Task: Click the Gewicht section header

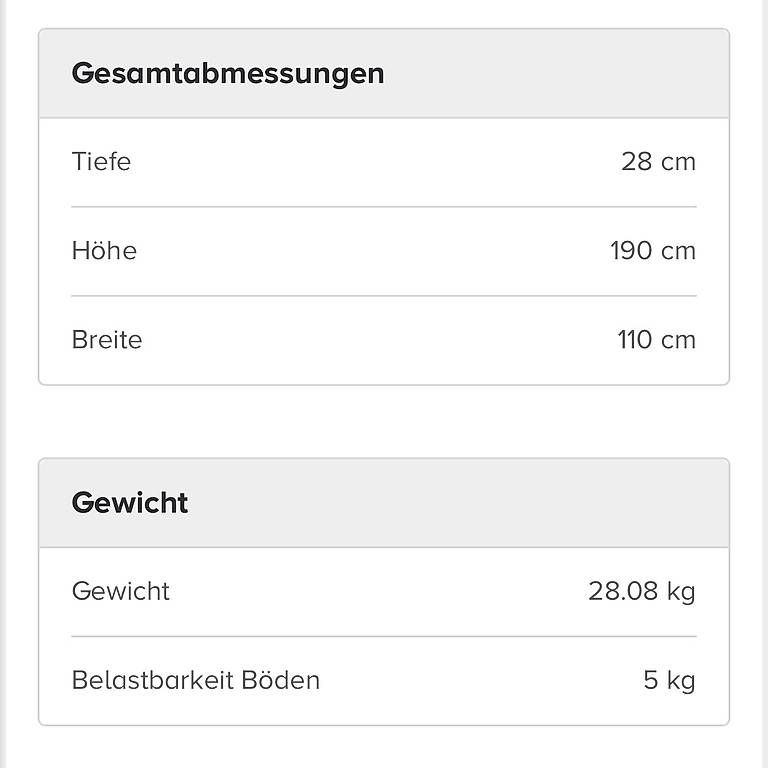Action: (130, 503)
